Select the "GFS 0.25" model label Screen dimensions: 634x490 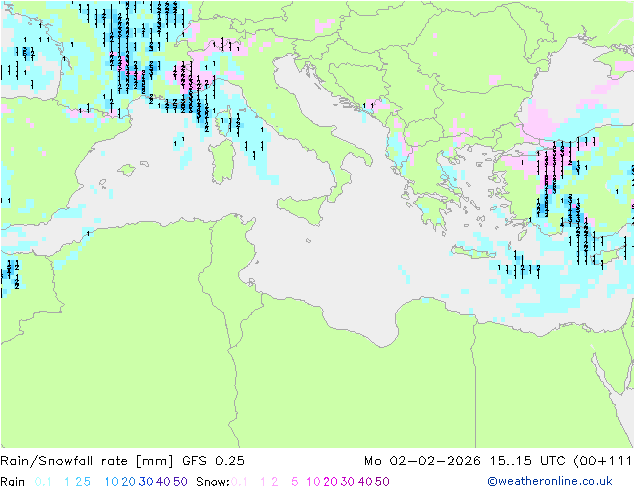pyautogui.click(x=213, y=461)
